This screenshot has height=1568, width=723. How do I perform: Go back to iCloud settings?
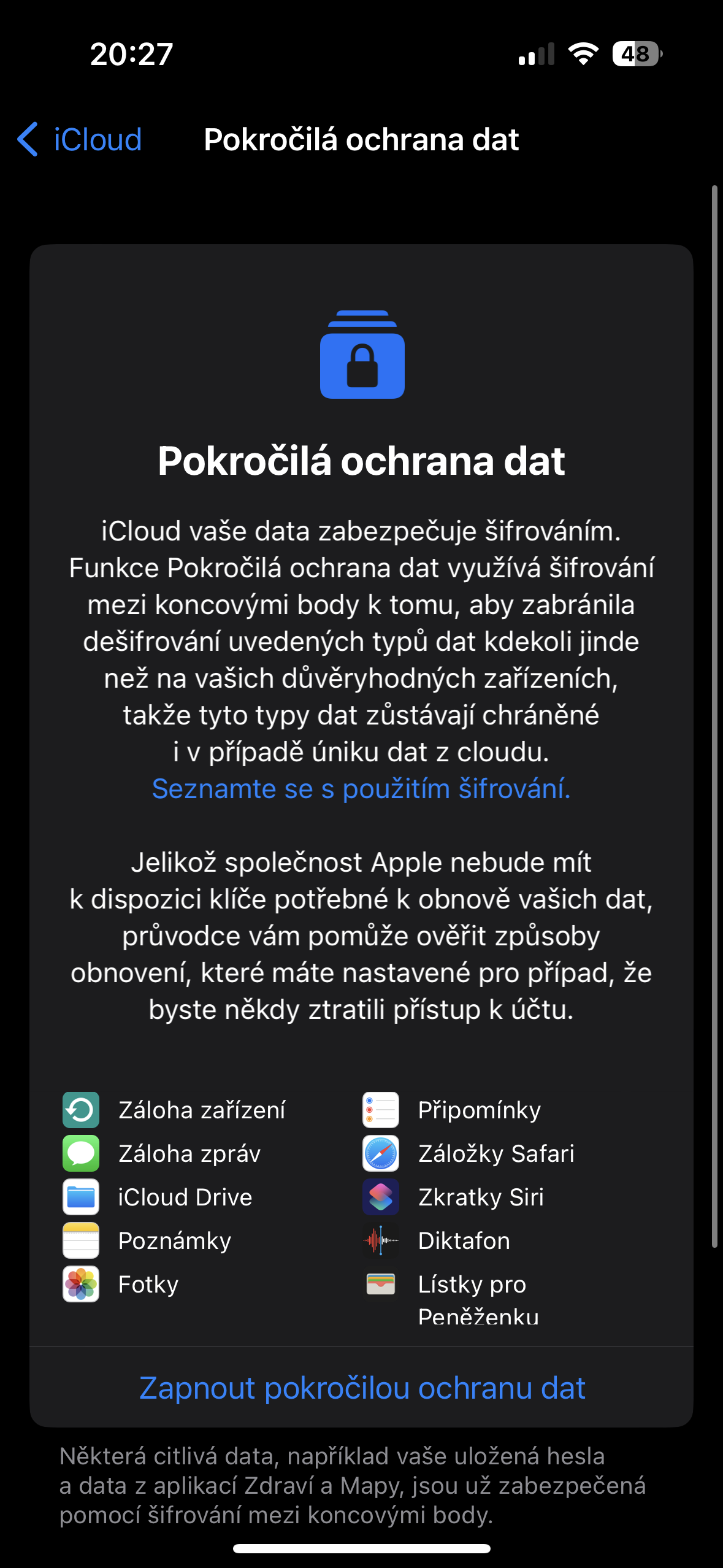click(97, 140)
